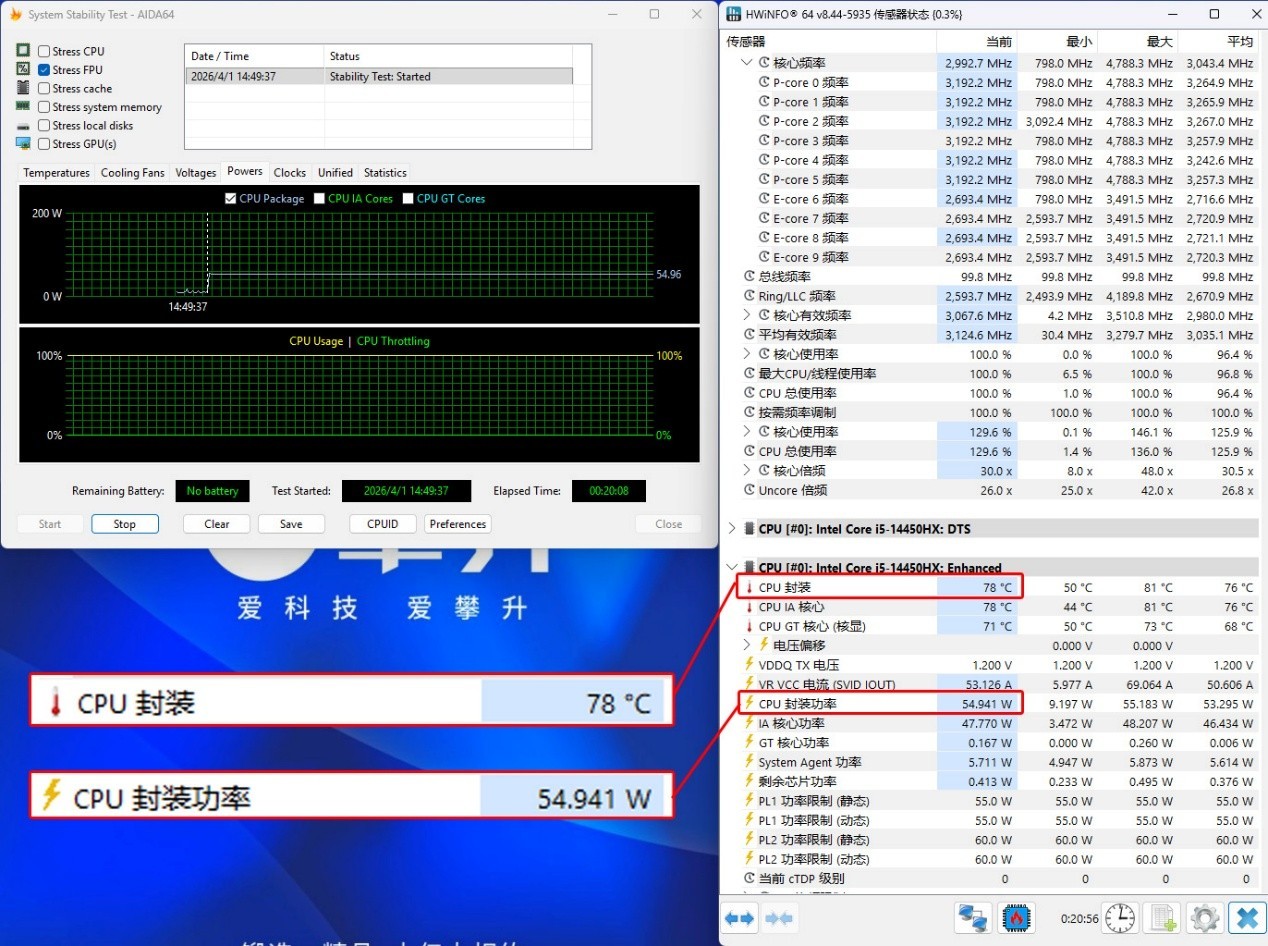Enable Stress GPU(s) checkbox
Screen dimensions: 1268x946
(44, 143)
